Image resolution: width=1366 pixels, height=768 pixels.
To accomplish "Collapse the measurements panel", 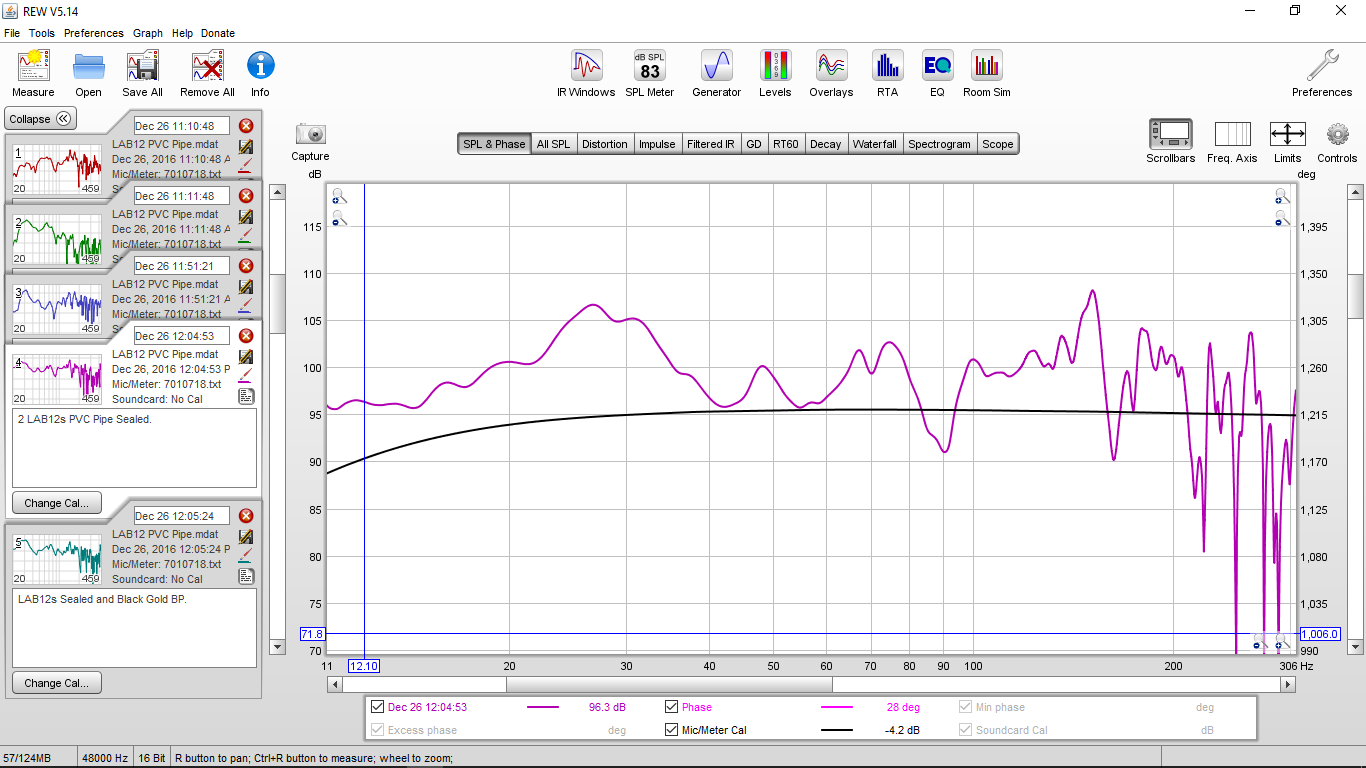I will 40,118.
